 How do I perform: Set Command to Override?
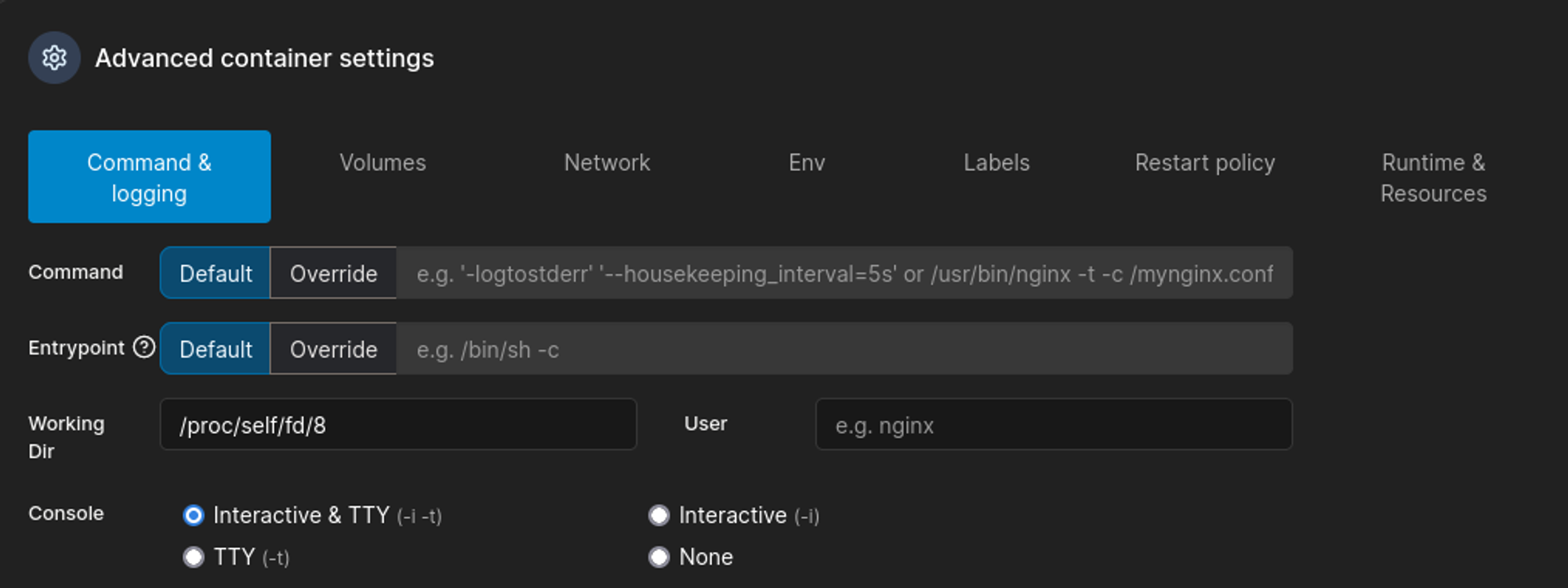pos(333,274)
